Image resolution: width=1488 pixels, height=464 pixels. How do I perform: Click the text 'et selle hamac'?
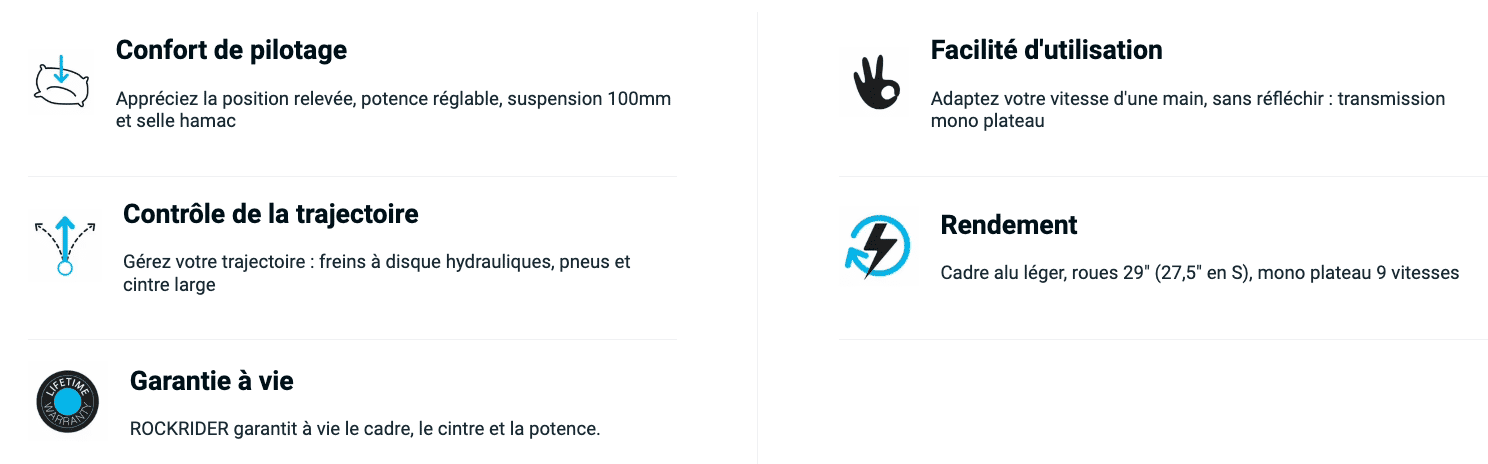(x=175, y=121)
